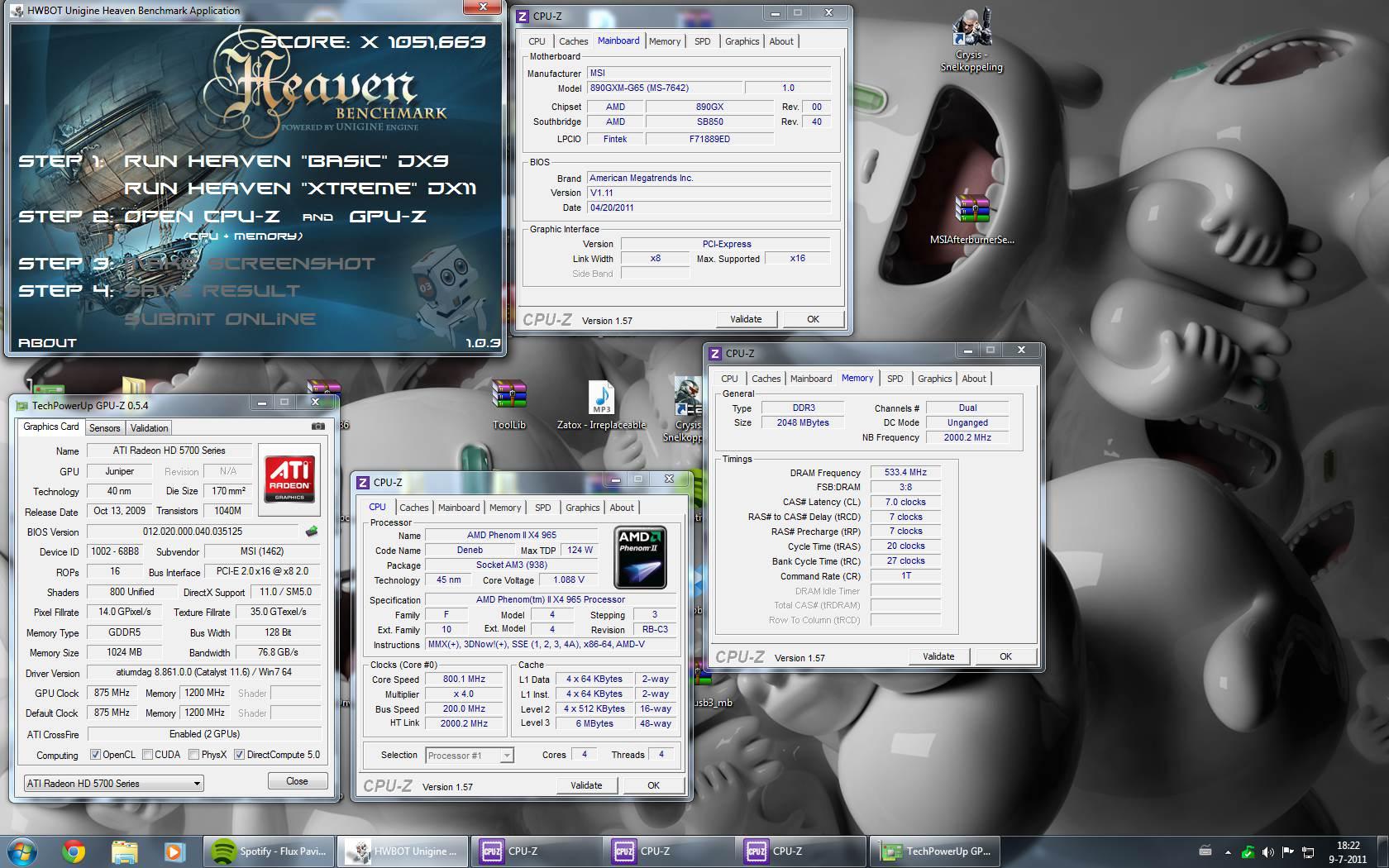1389x868 pixels.
Task: Click Core Speed value 800.1 MHz
Action: pyautogui.click(x=464, y=679)
